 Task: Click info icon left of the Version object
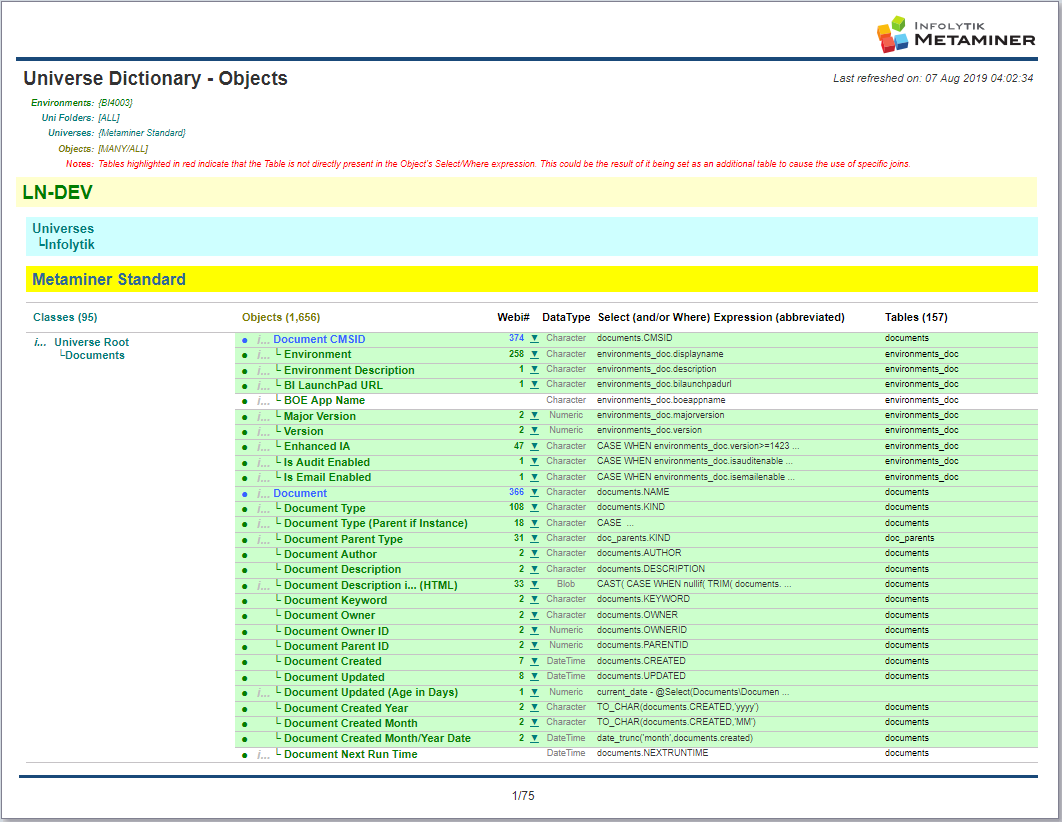[x=263, y=431]
